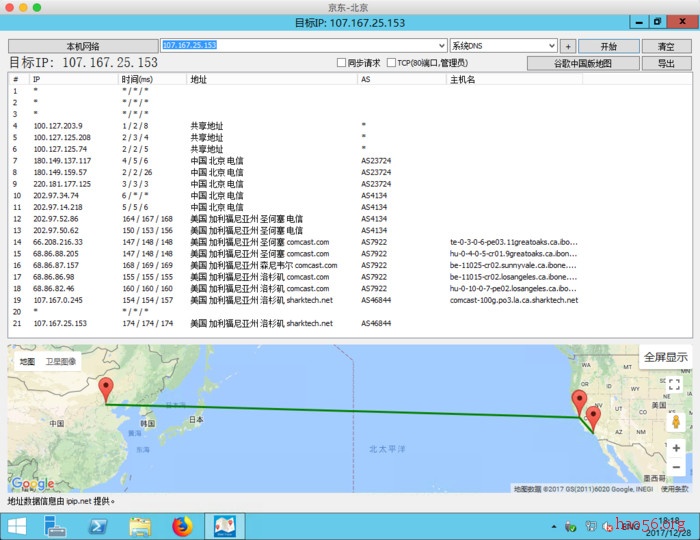Screen dimensions: 700x540
Task: Click the + add DNS button
Action: [x=568, y=46]
